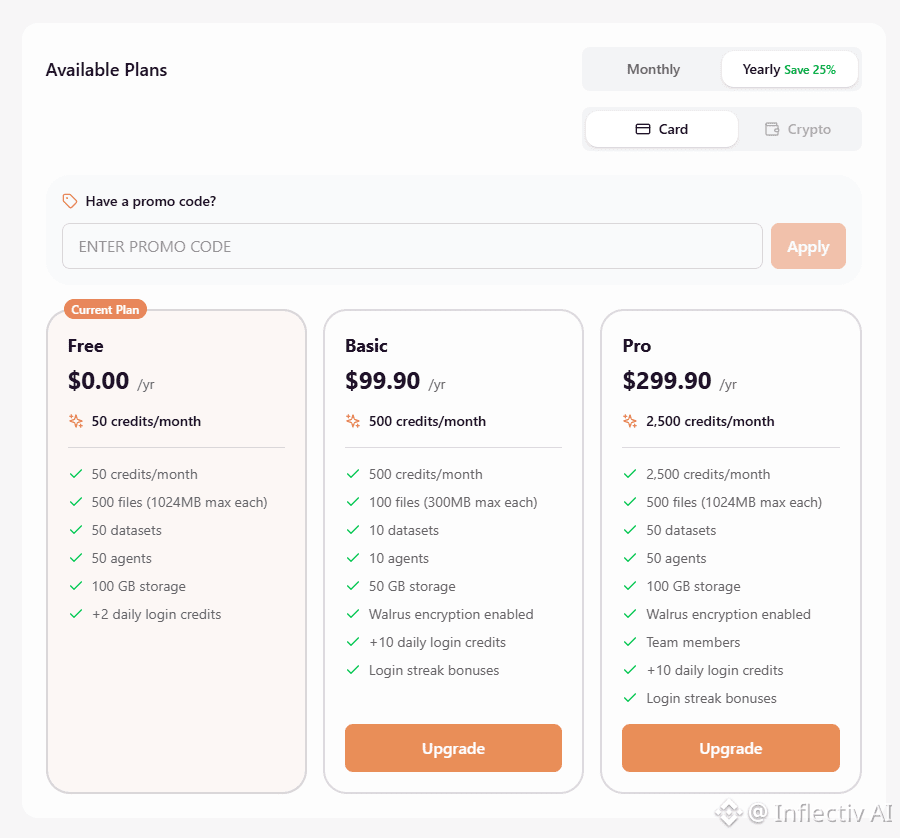Choose Card as payment method
The width and height of the screenshot is (900, 838).
point(662,129)
